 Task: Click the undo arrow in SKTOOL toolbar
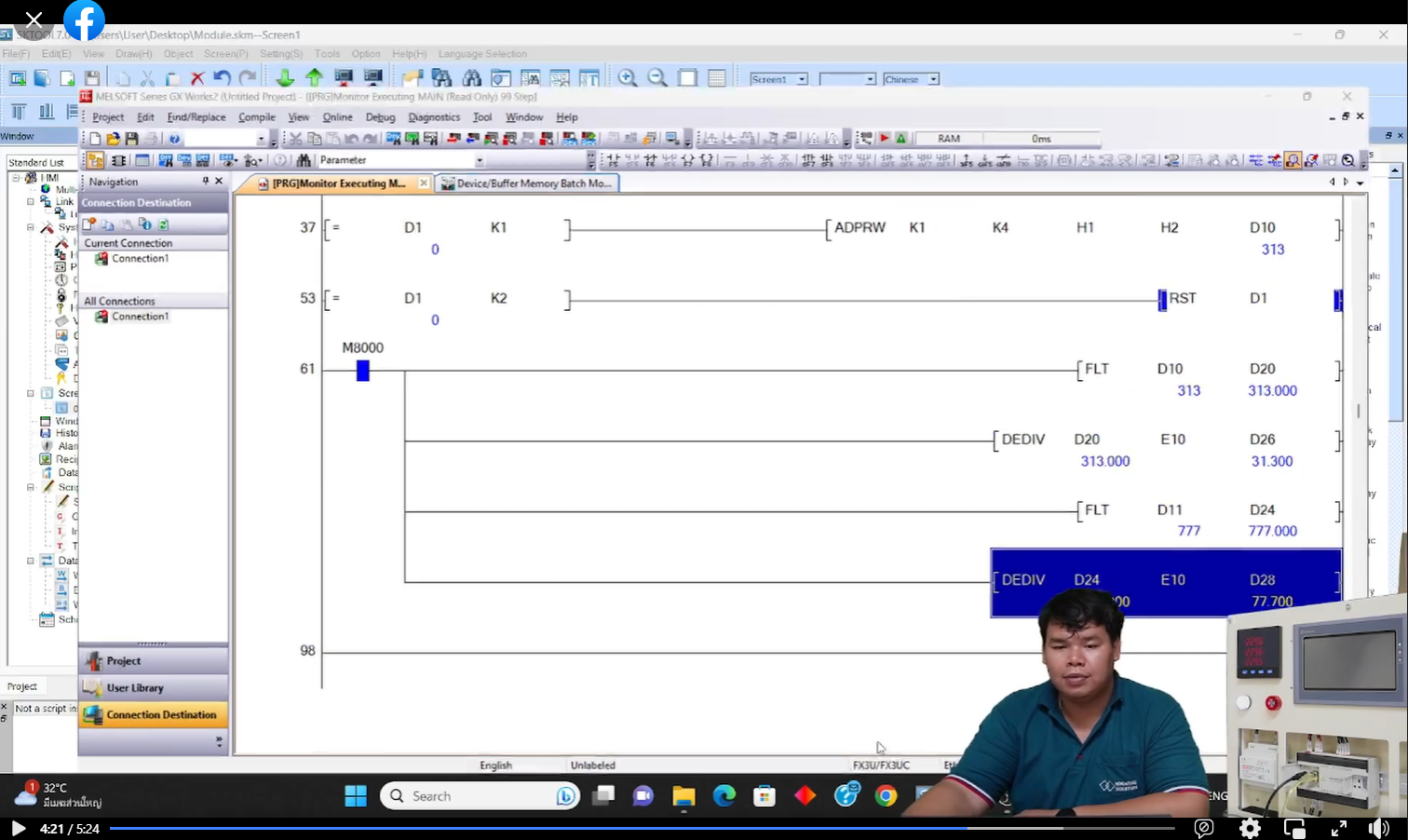(222, 78)
